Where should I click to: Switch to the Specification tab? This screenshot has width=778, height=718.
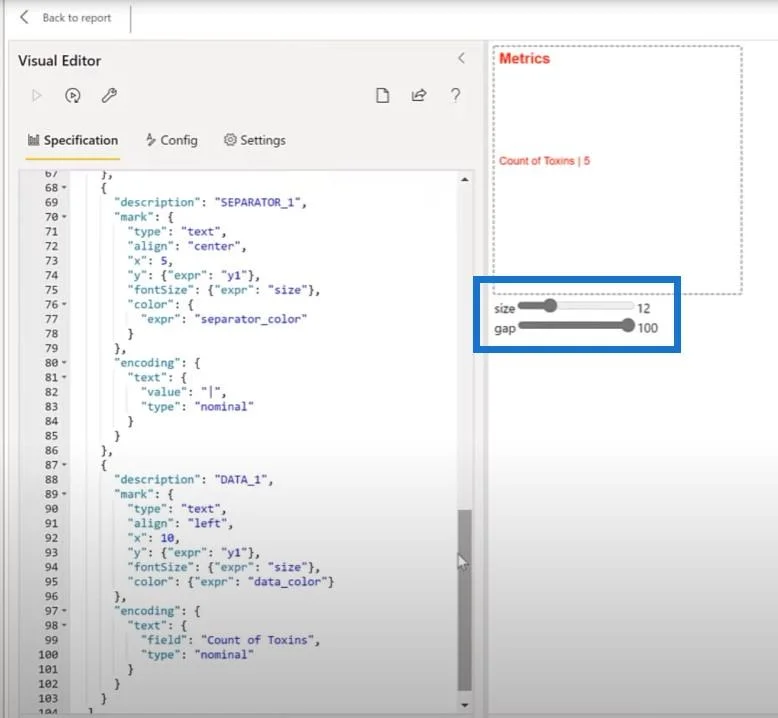click(x=73, y=140)
